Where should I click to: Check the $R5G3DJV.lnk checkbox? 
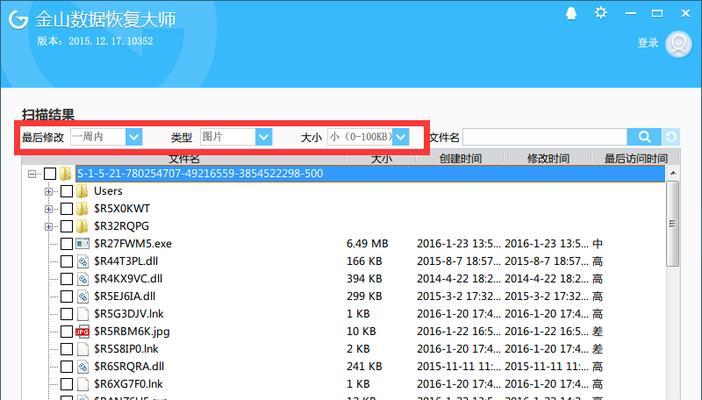coord(67,314)
